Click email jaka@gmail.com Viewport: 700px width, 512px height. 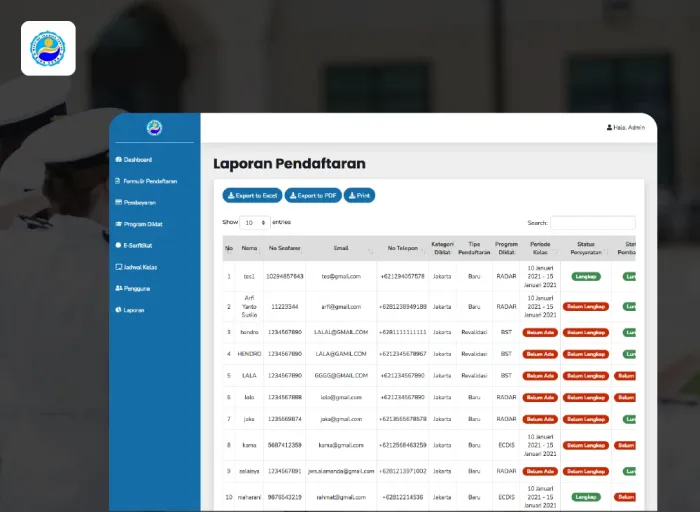pos(341,419)
